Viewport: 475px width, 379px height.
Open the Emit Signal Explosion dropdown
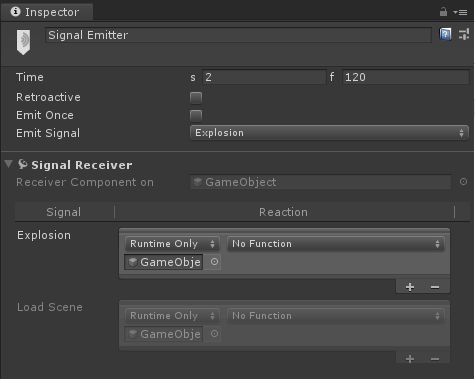[x=329, y=133]
